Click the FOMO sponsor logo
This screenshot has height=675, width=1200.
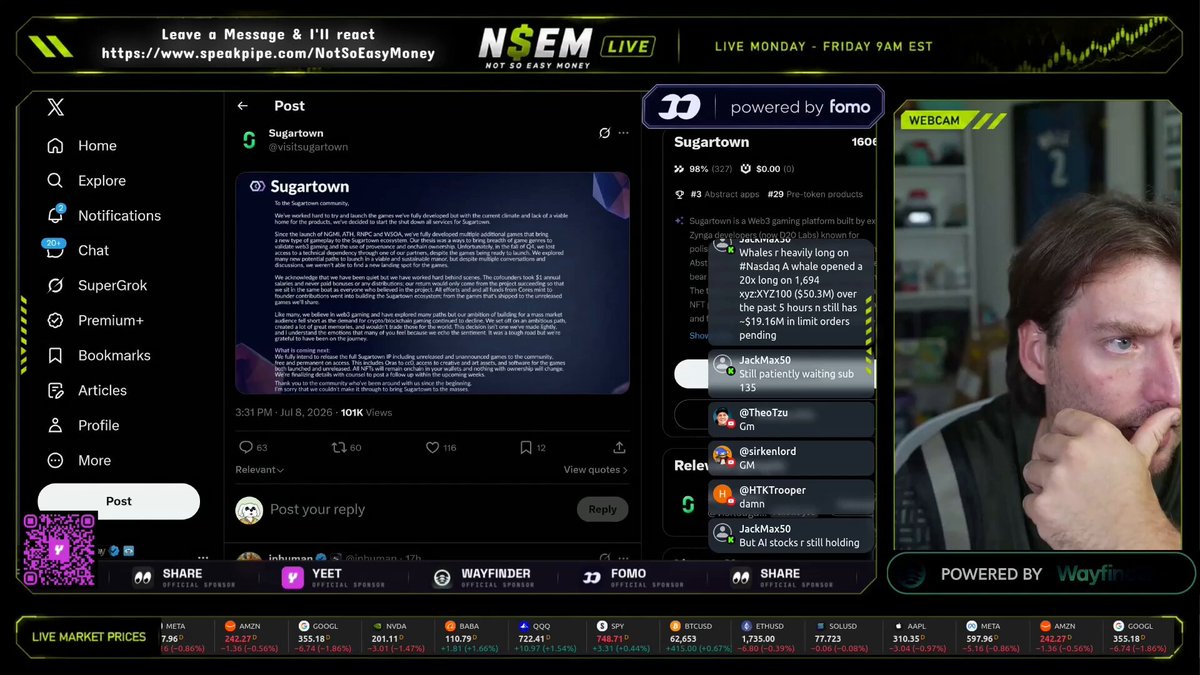tap(591, 577)
